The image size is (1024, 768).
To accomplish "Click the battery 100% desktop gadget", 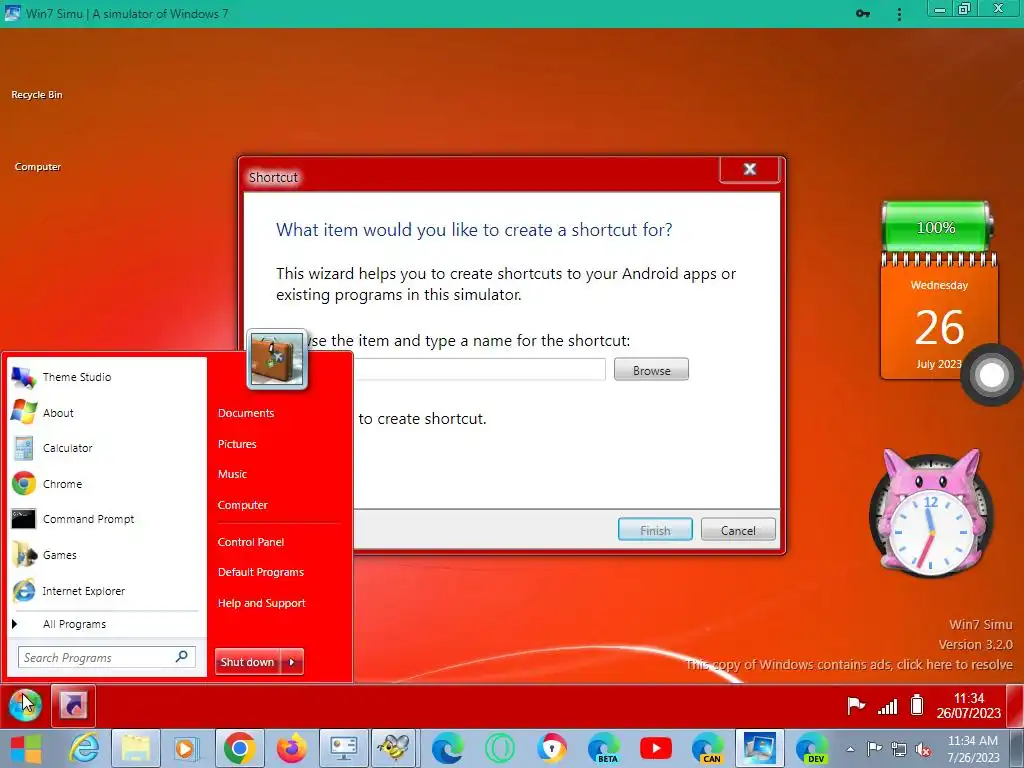I will tap(936, 227).
